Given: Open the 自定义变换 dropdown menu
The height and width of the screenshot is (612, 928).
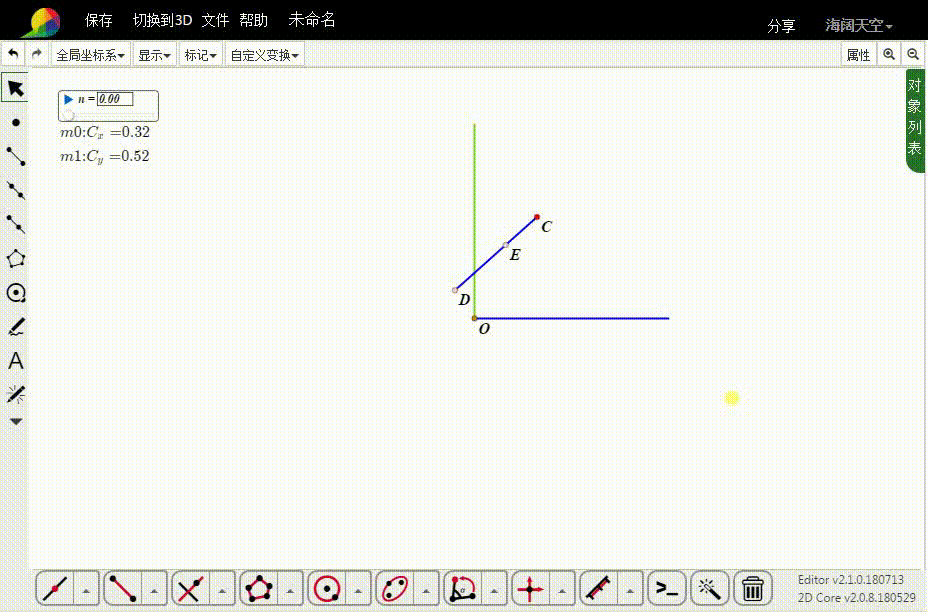Looking at the screenshot, I should (x=265, y=55).
